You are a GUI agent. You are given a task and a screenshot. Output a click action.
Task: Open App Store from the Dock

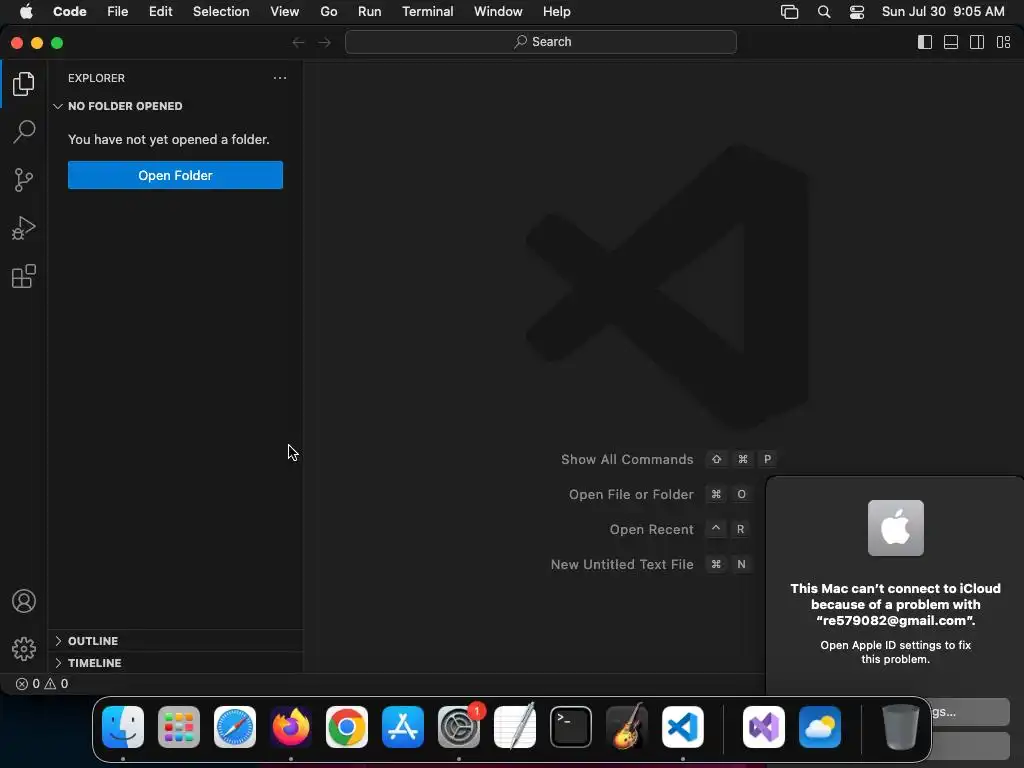click(x=403, y=727)
